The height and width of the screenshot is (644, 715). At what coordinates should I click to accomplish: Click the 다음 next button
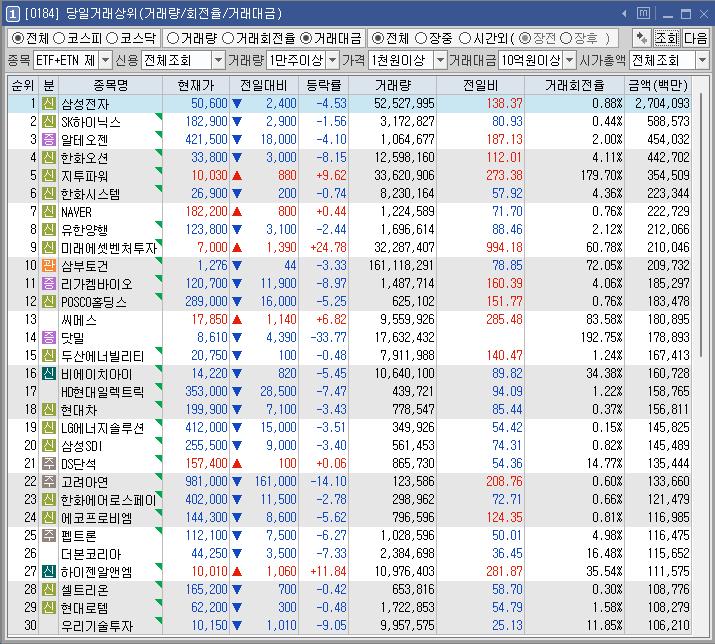click(695, 38)
